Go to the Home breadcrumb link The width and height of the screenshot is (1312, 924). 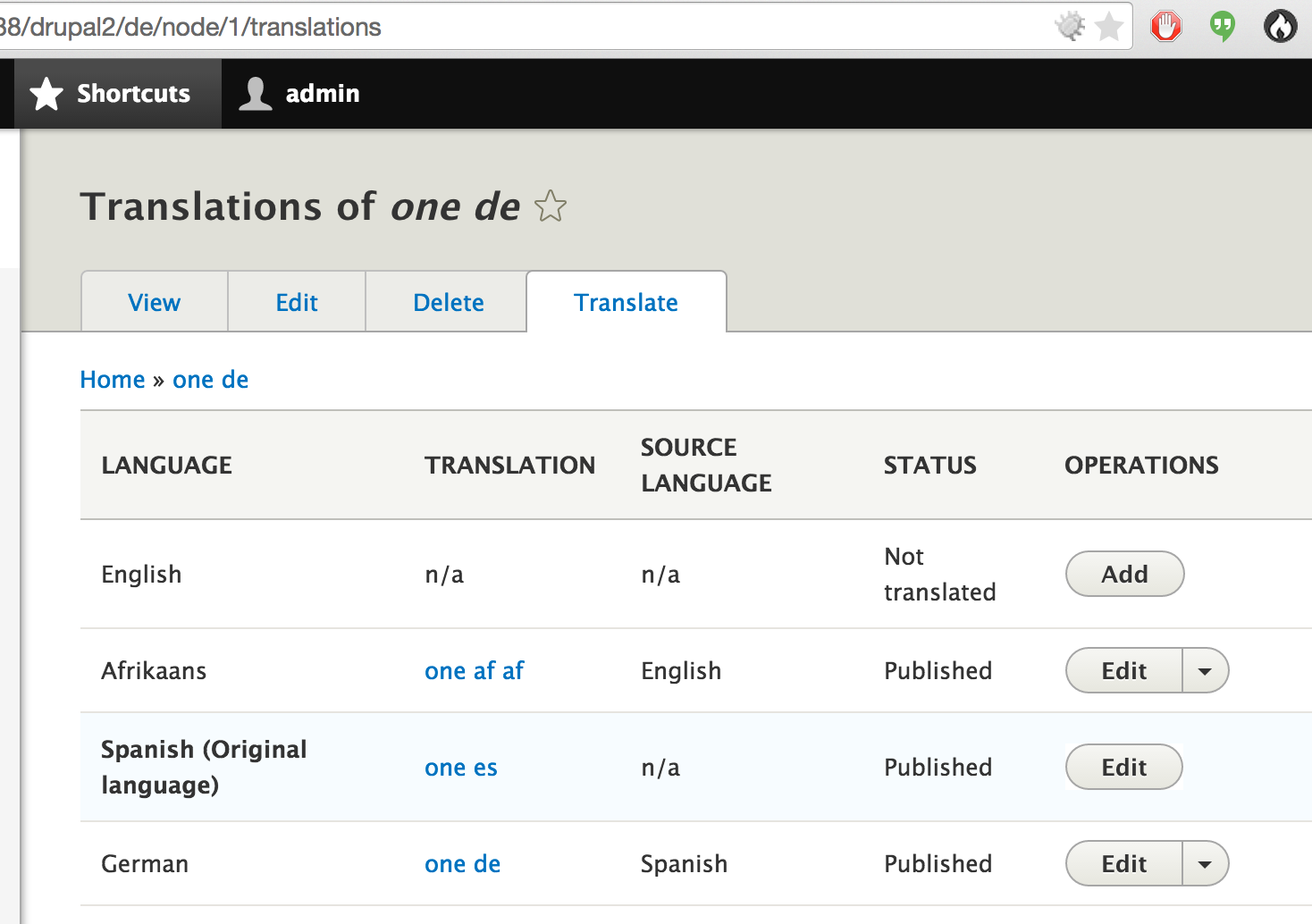[113, 380]
